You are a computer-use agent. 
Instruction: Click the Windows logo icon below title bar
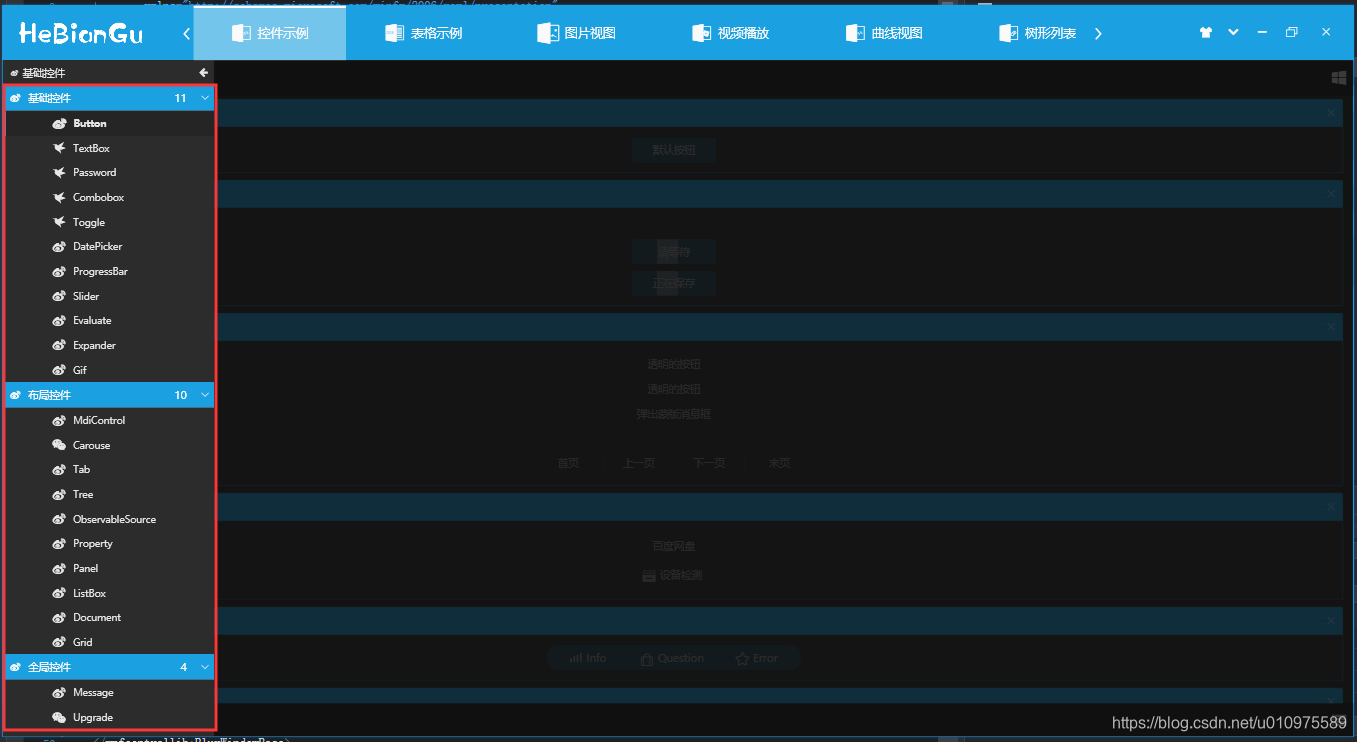[1338, 77]
